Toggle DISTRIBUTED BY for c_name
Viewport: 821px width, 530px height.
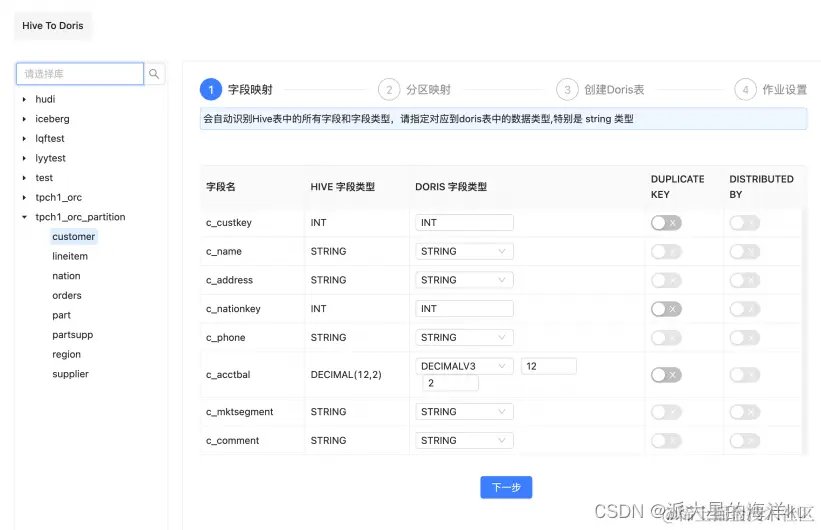click(x=745, y=252)
